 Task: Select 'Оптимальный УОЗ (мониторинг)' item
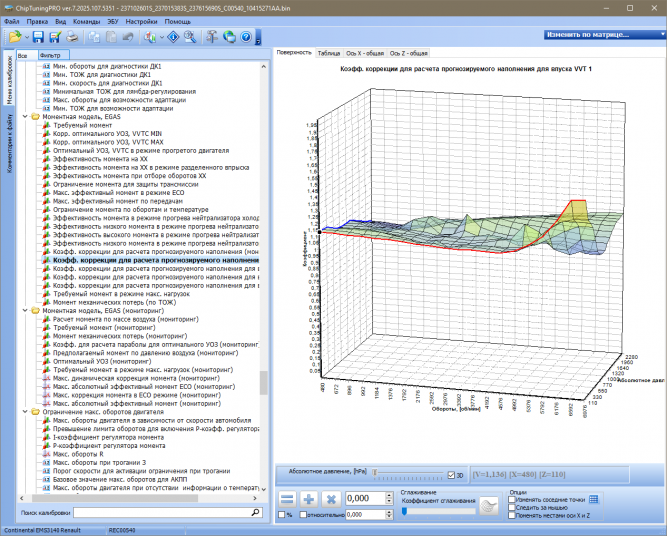coord(102,361)
